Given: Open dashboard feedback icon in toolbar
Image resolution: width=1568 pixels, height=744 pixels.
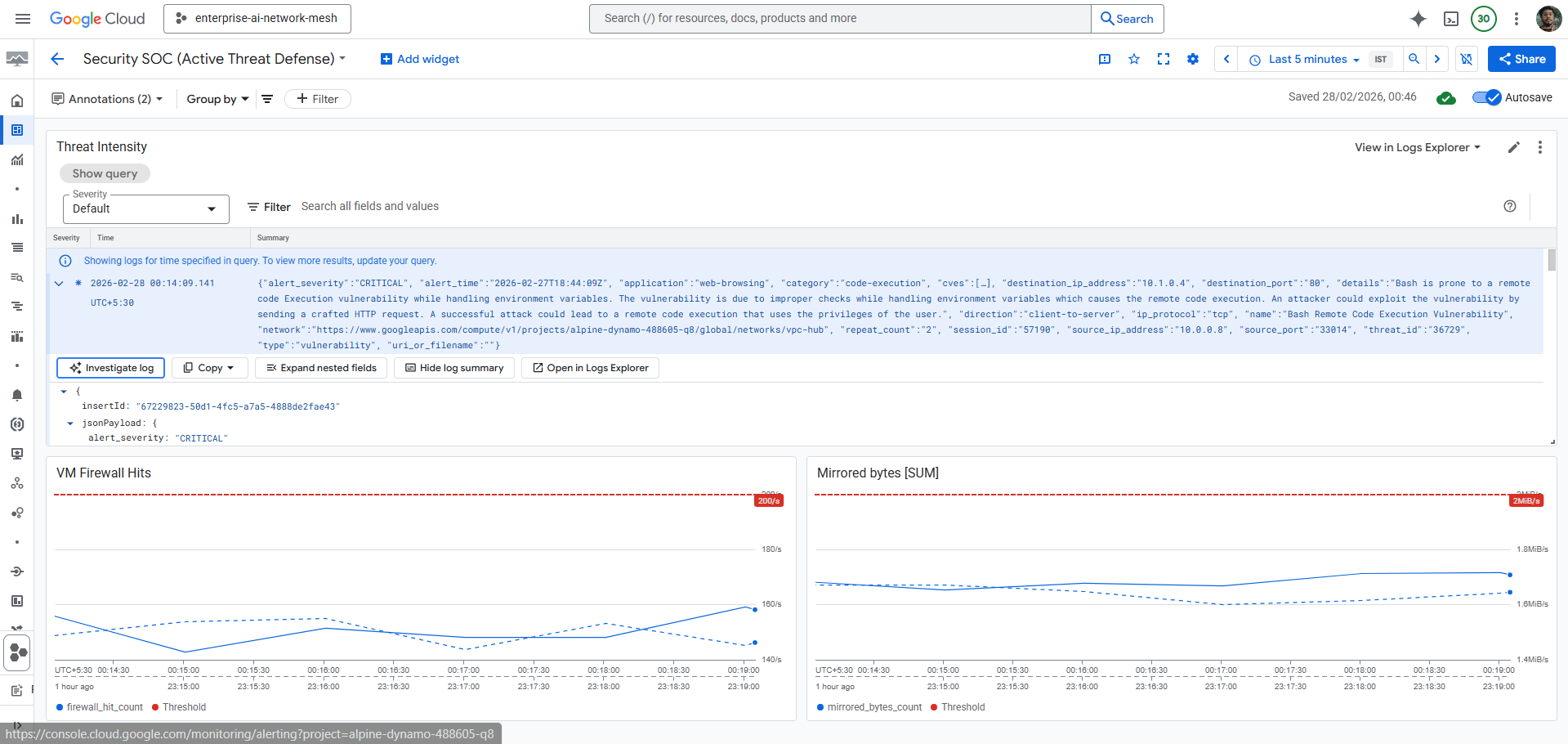Looking at the screenshot, I should (x=1105, y=59).
